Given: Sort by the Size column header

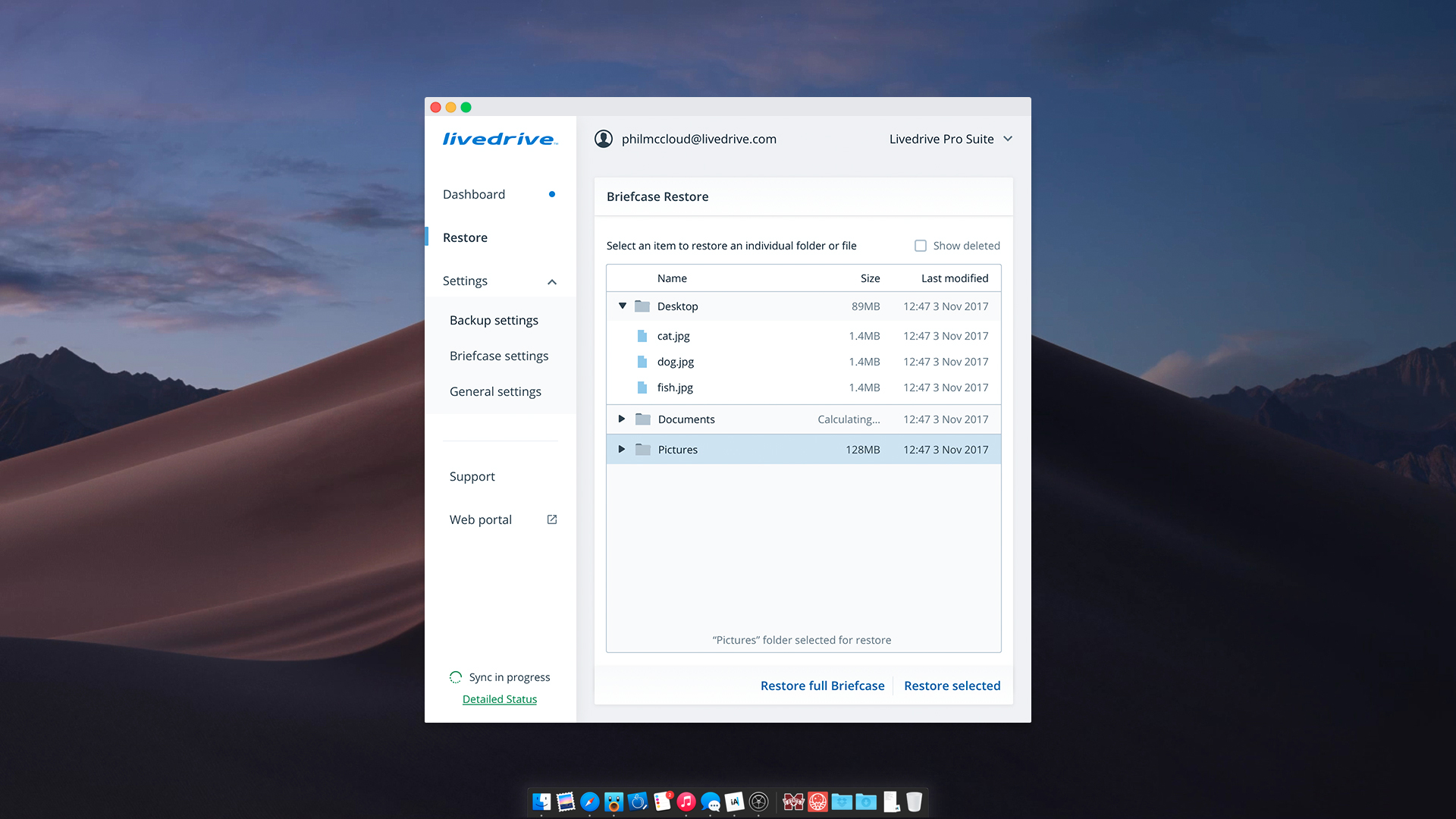Looking at the screenshot, I should tap(870, 278).
